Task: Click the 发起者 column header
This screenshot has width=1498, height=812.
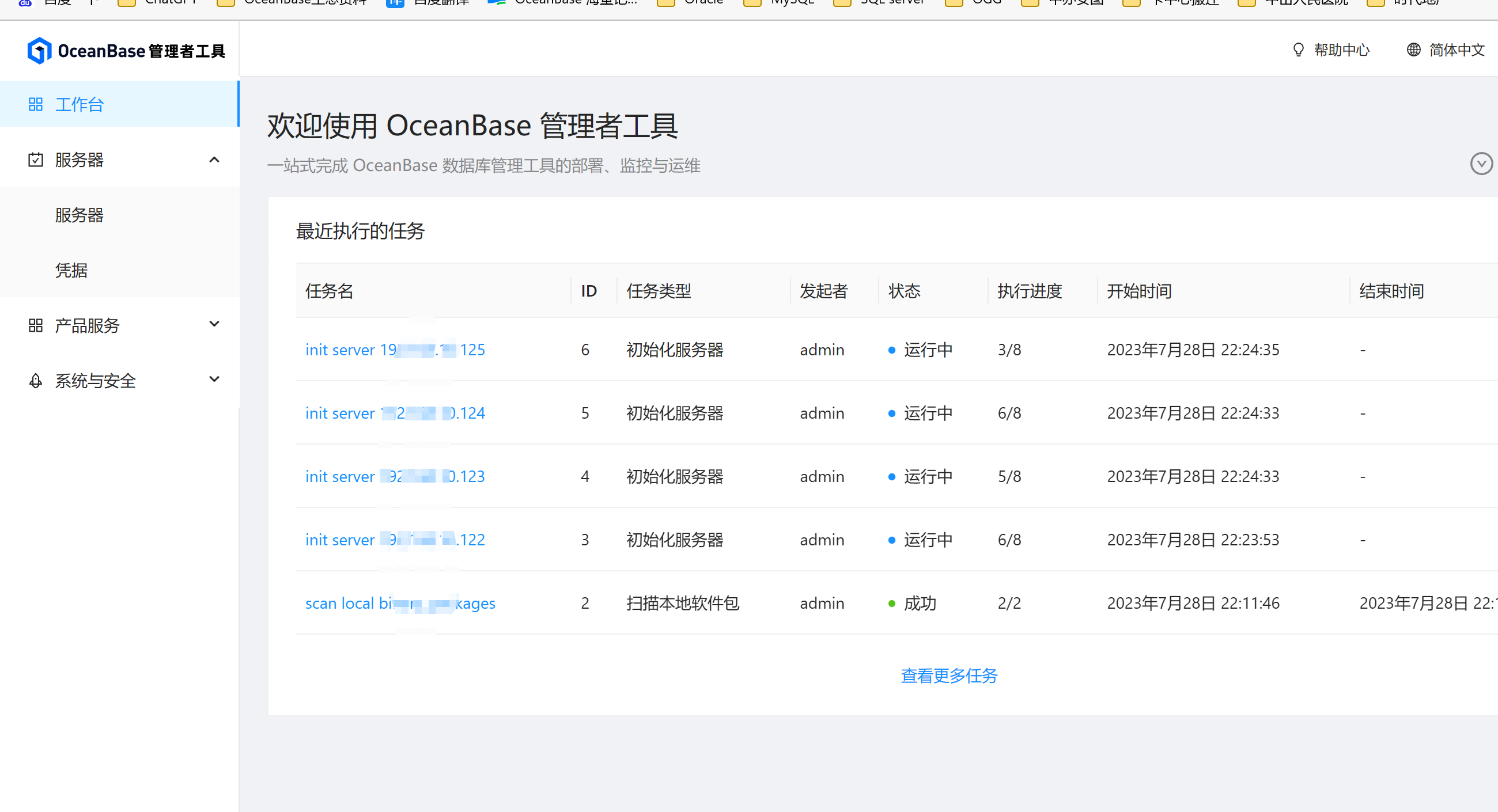Action: click(824, 291)
